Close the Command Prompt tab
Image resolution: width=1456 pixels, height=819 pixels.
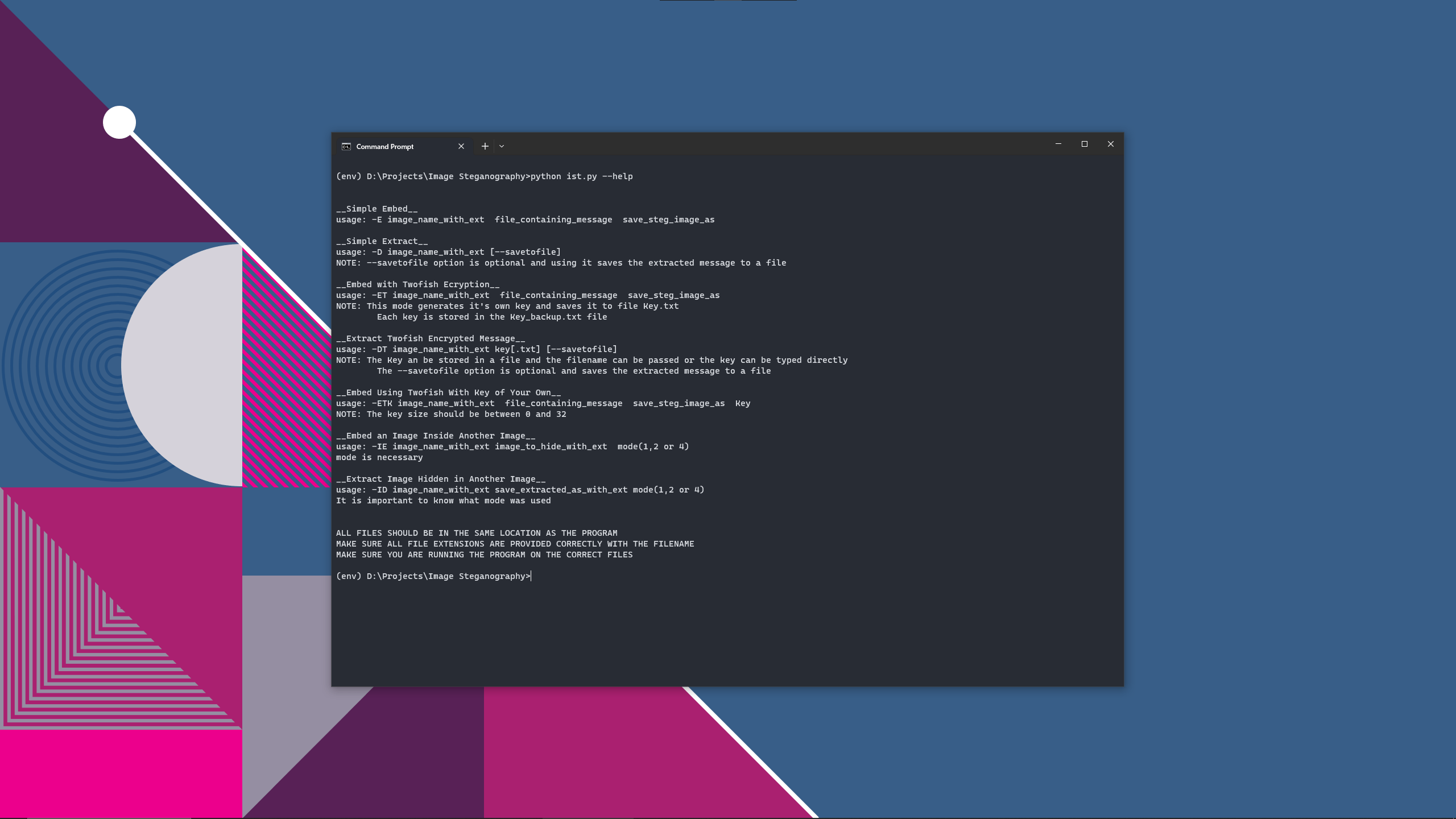(x=461, y=146)
